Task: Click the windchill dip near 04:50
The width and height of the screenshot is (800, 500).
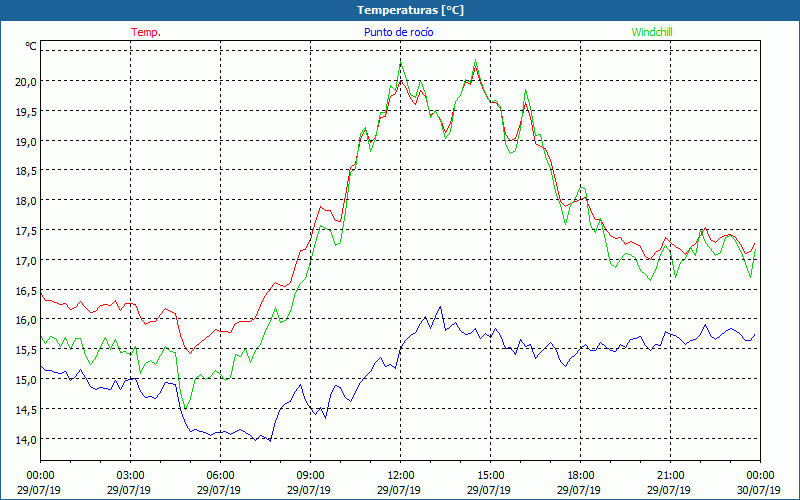Action: 186,408
